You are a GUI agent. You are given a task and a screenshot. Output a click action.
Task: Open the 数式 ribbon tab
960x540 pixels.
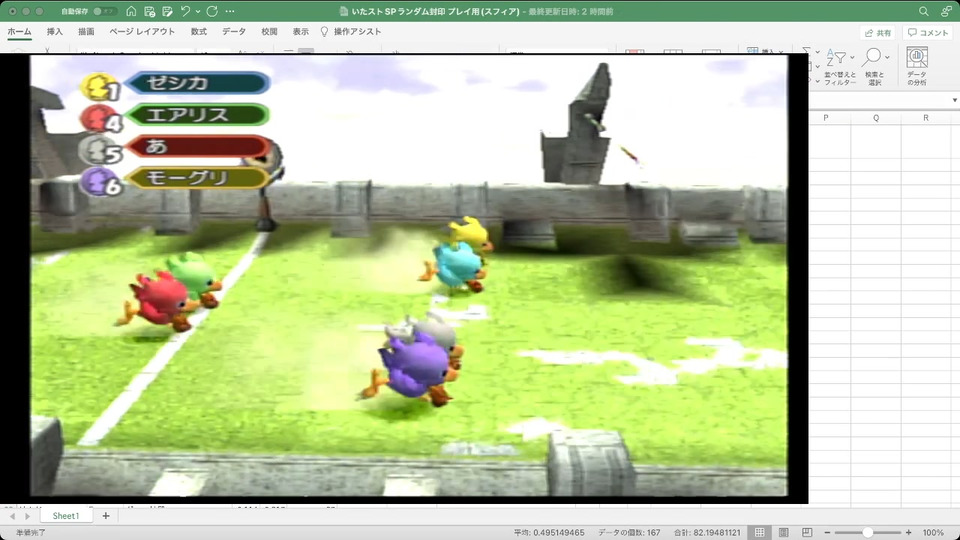[198, 31]
